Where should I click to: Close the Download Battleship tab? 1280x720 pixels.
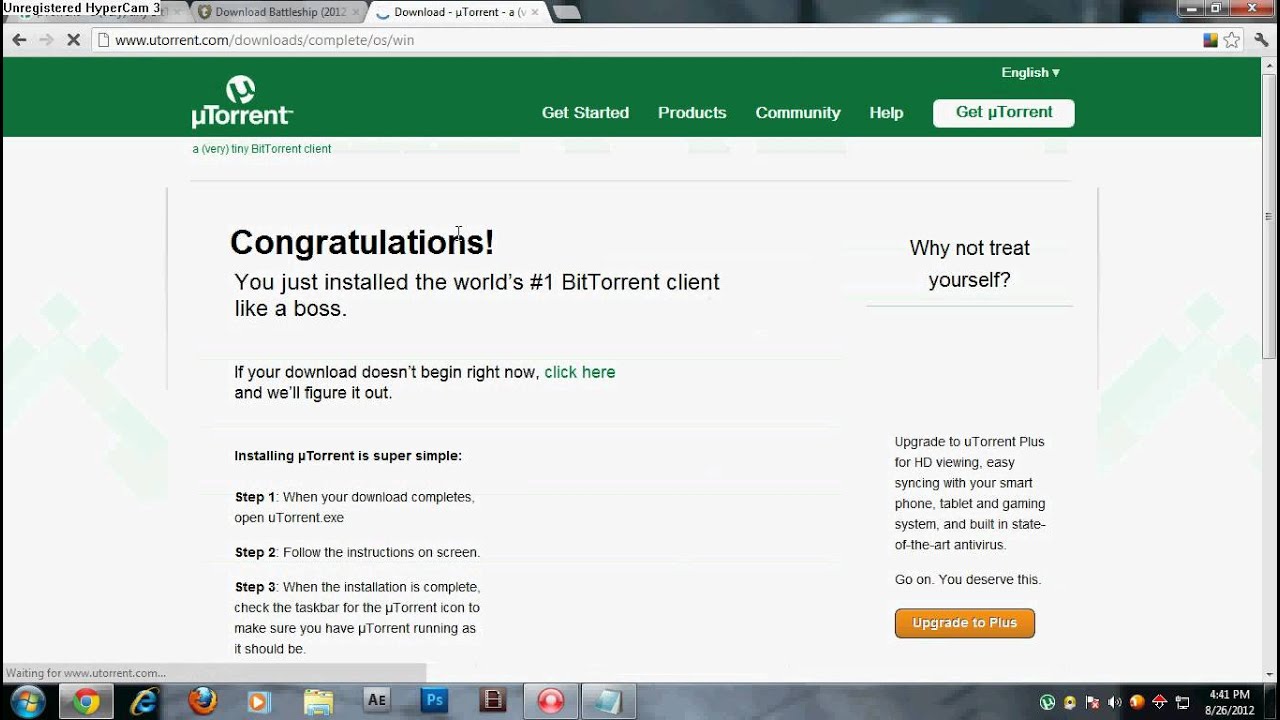click(x=356, y=13)
